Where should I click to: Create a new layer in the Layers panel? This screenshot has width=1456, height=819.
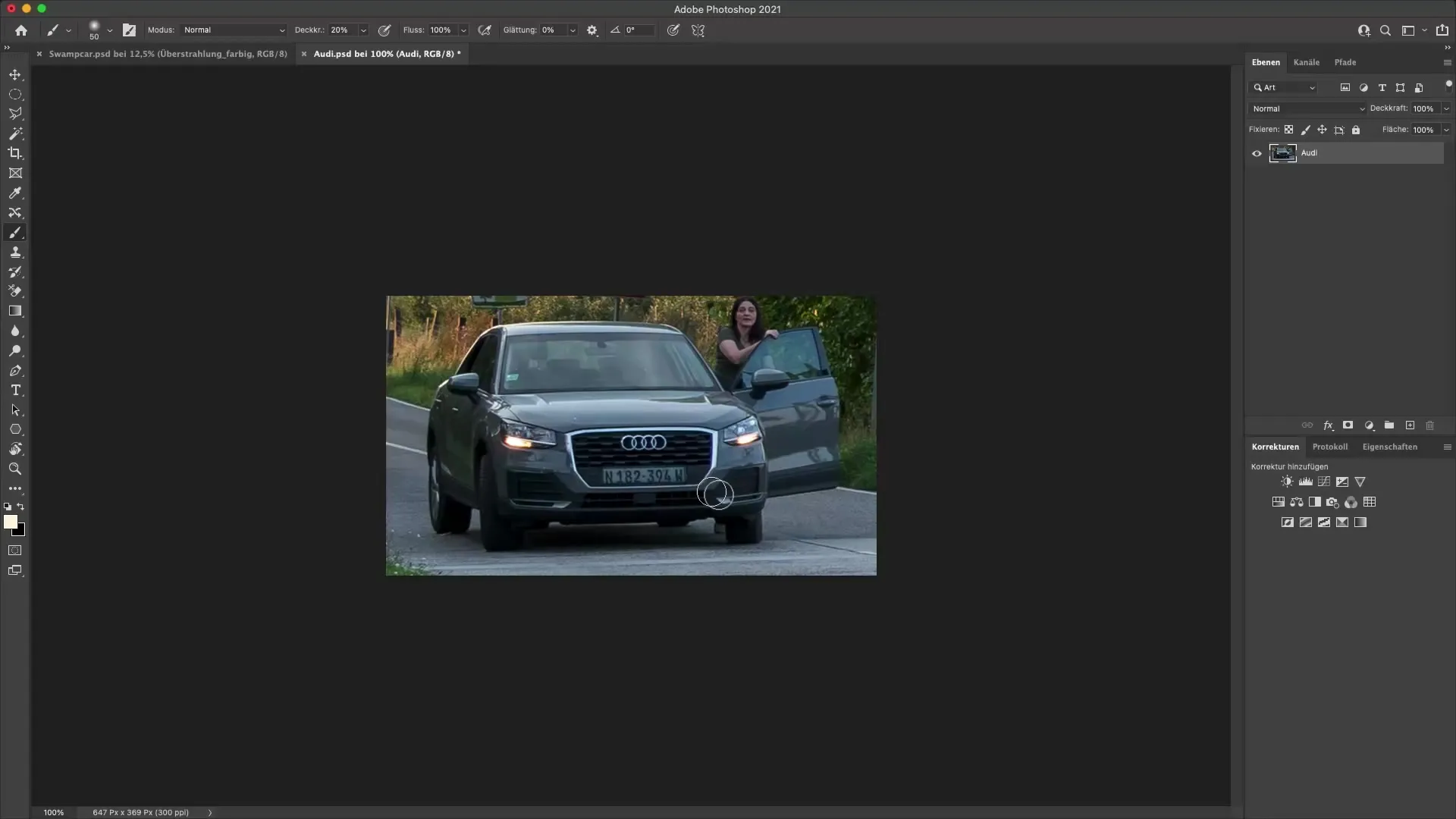click(x=1409, y=425)
